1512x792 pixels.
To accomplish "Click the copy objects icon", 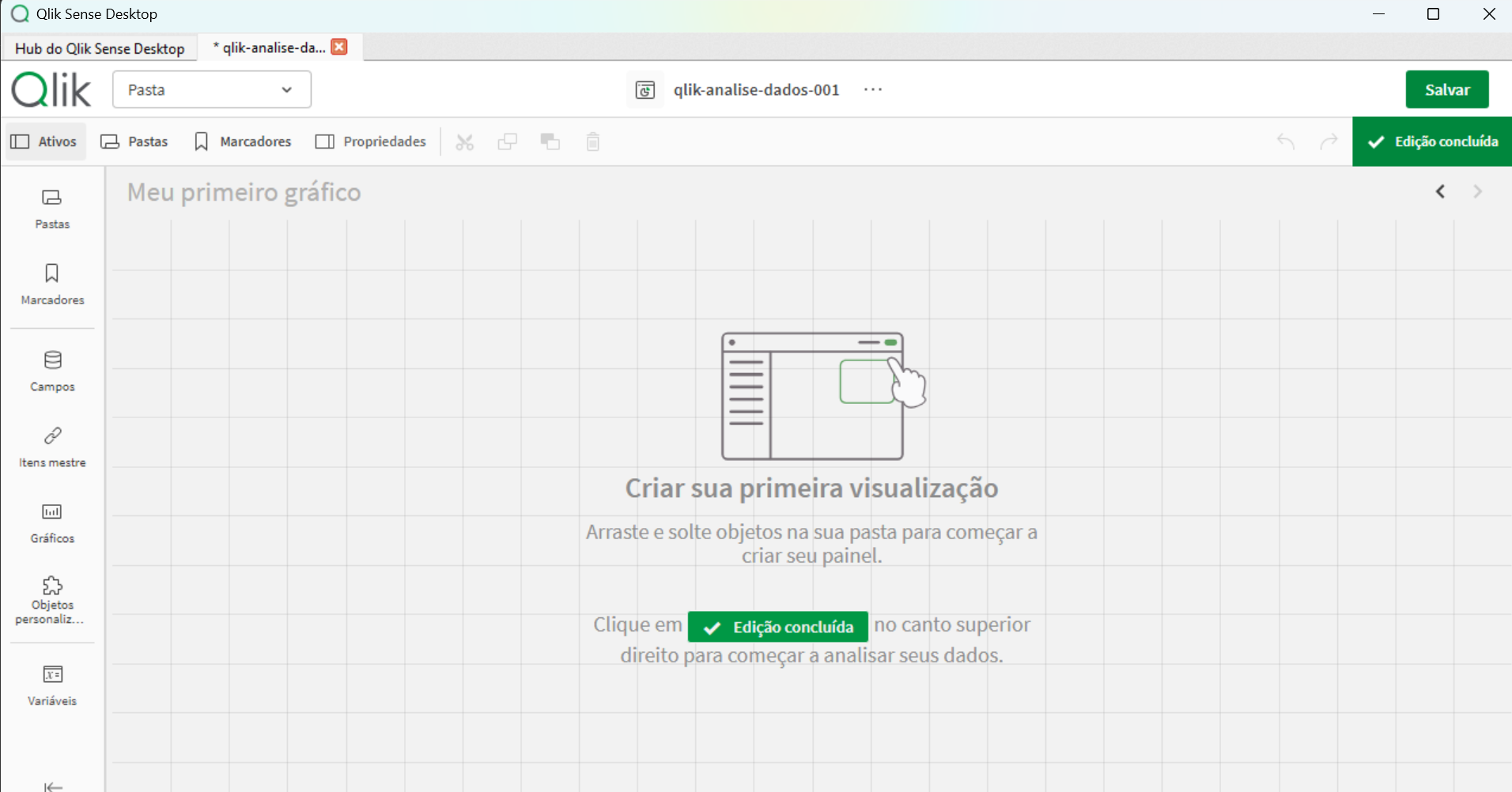I will pyautogui.click(x=508, y=142).
